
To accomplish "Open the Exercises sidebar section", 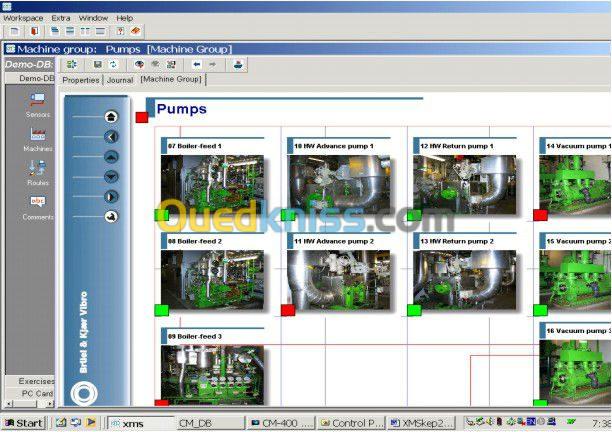I will (x=30, y=381).
